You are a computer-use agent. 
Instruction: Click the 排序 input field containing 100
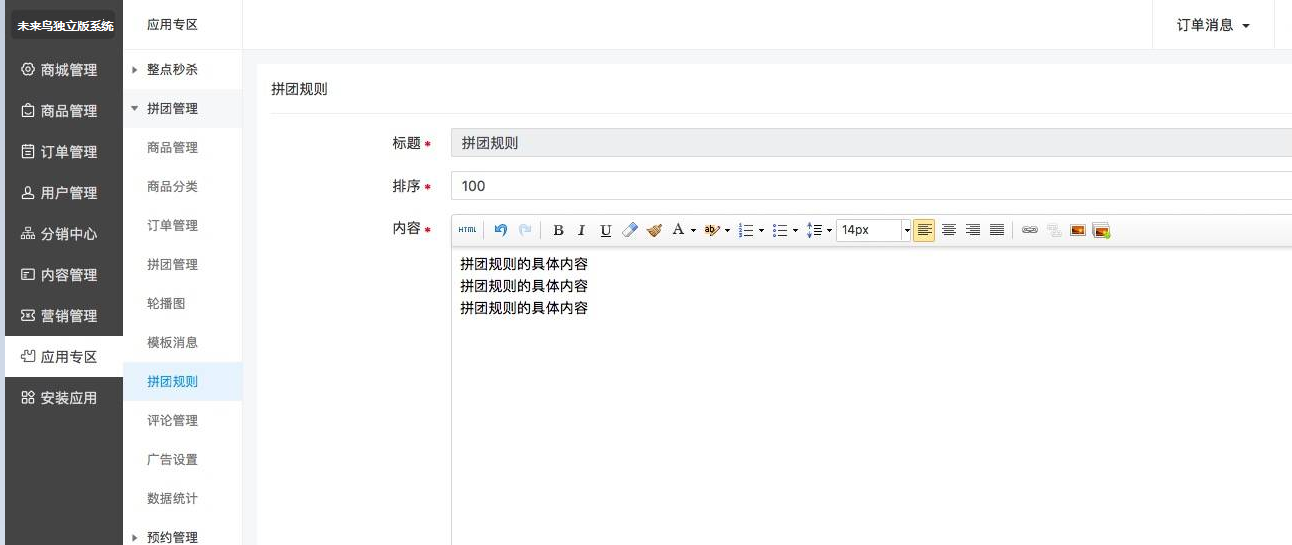tap(871, 186)
